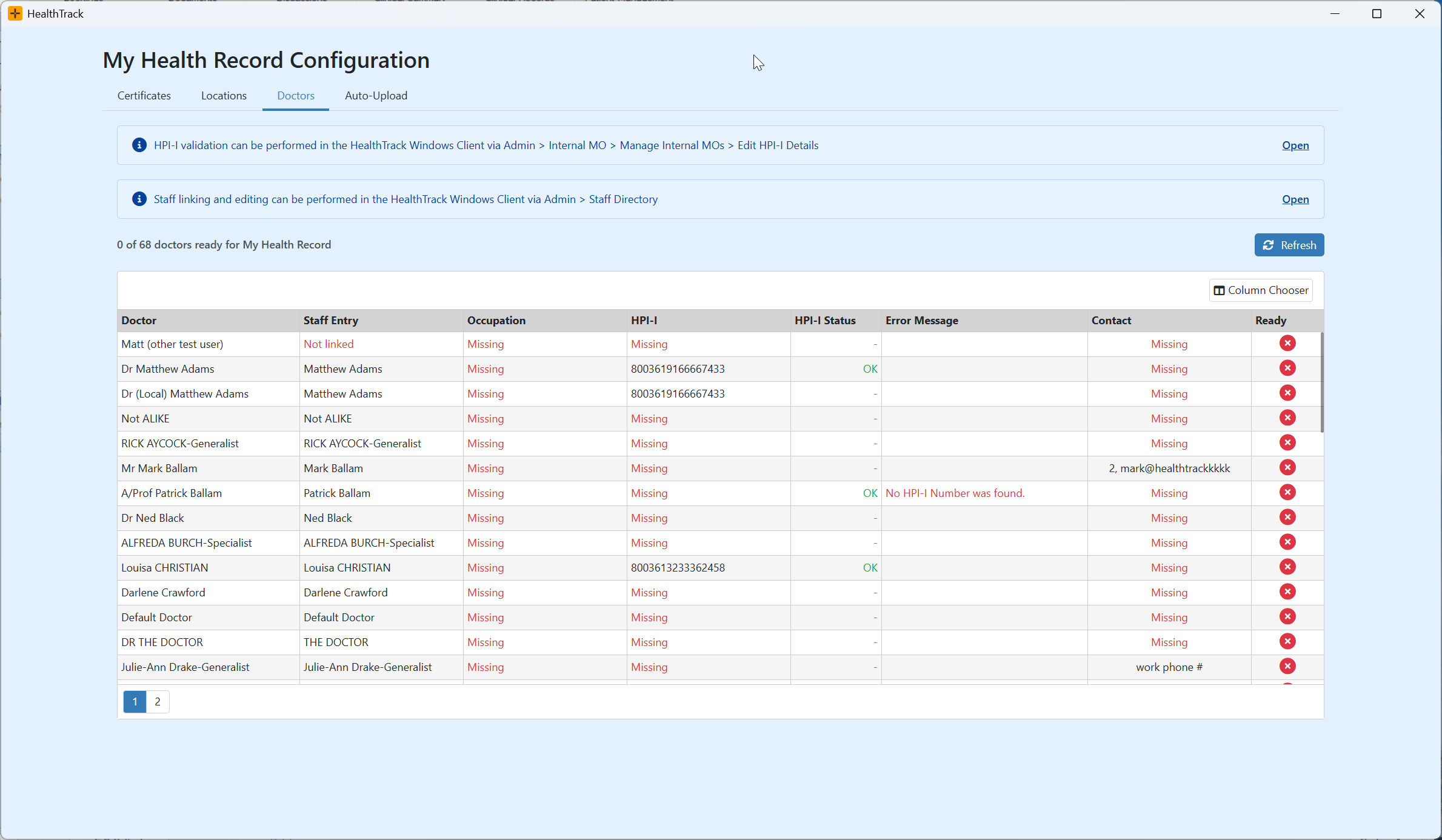Viewport: 1442px width, 840px height.
Task: Click red not-ready icon for Mr Mark Ballam
Action: click(1287, 467)
